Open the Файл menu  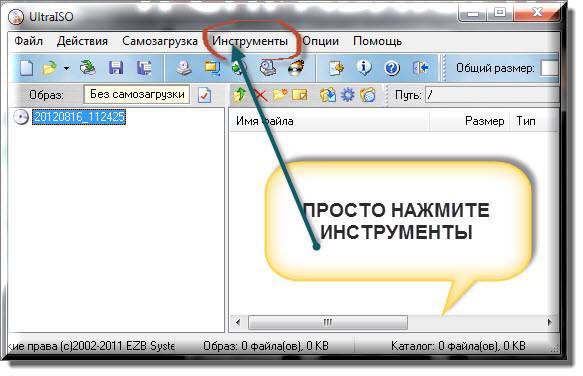coord(29,41)
